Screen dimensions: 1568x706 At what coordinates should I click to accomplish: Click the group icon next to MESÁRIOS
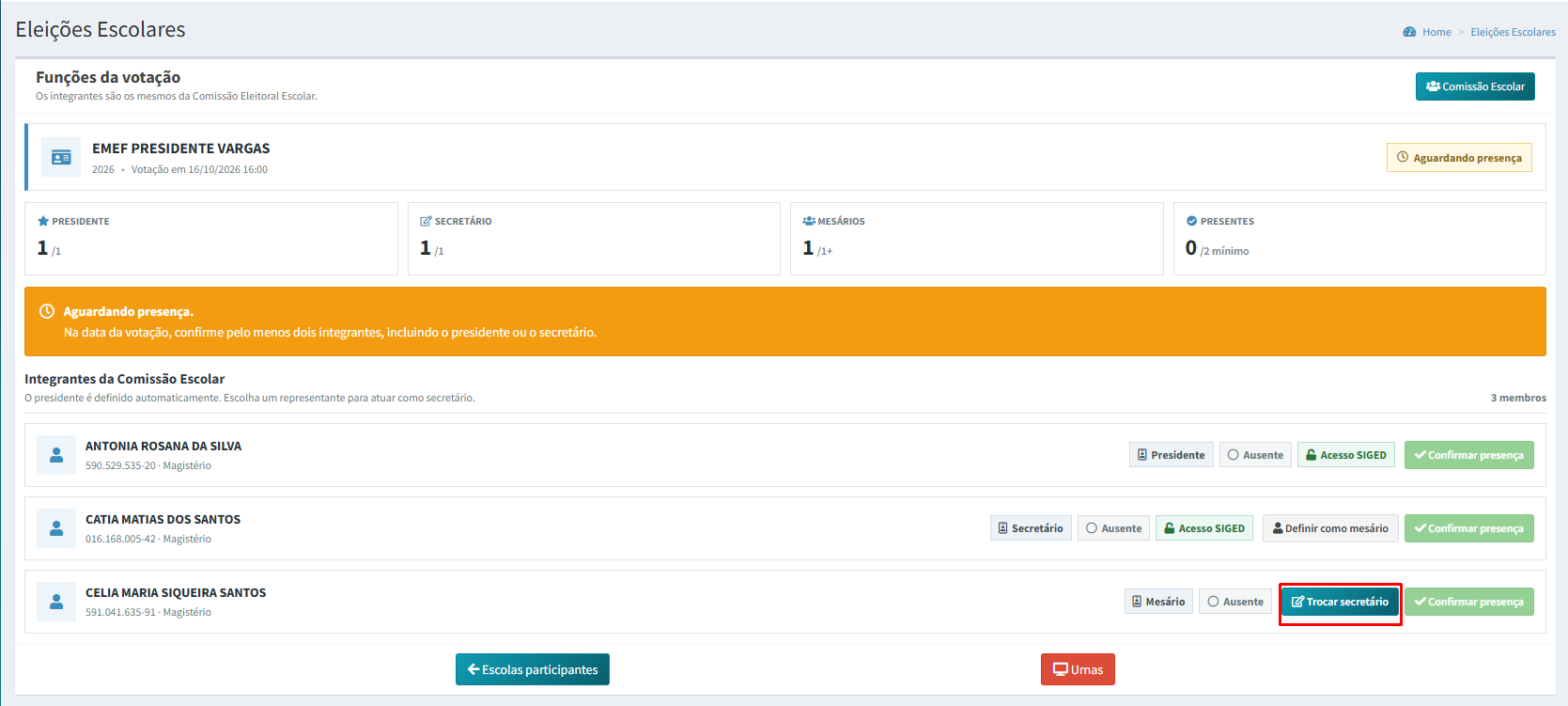pos(809,221)
